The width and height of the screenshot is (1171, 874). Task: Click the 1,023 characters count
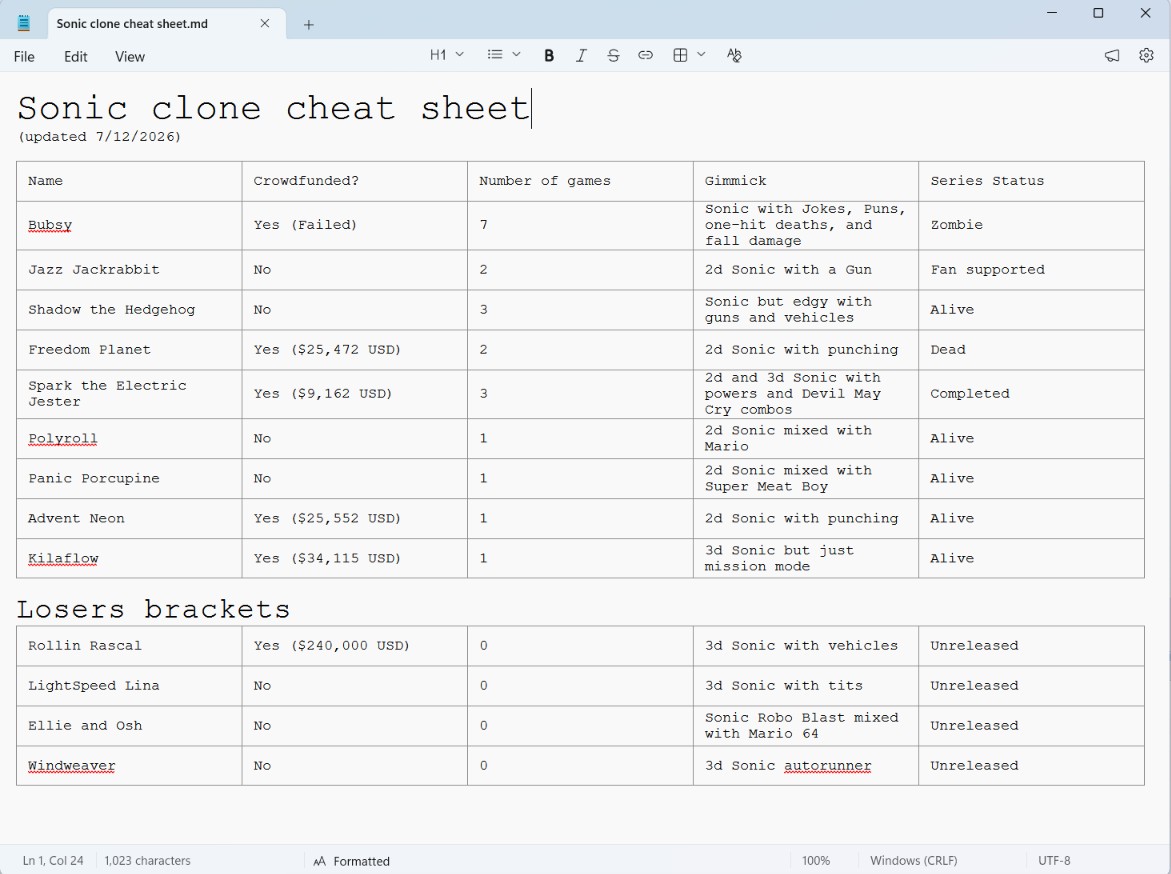pyautogui.click(x=147, y=861)
